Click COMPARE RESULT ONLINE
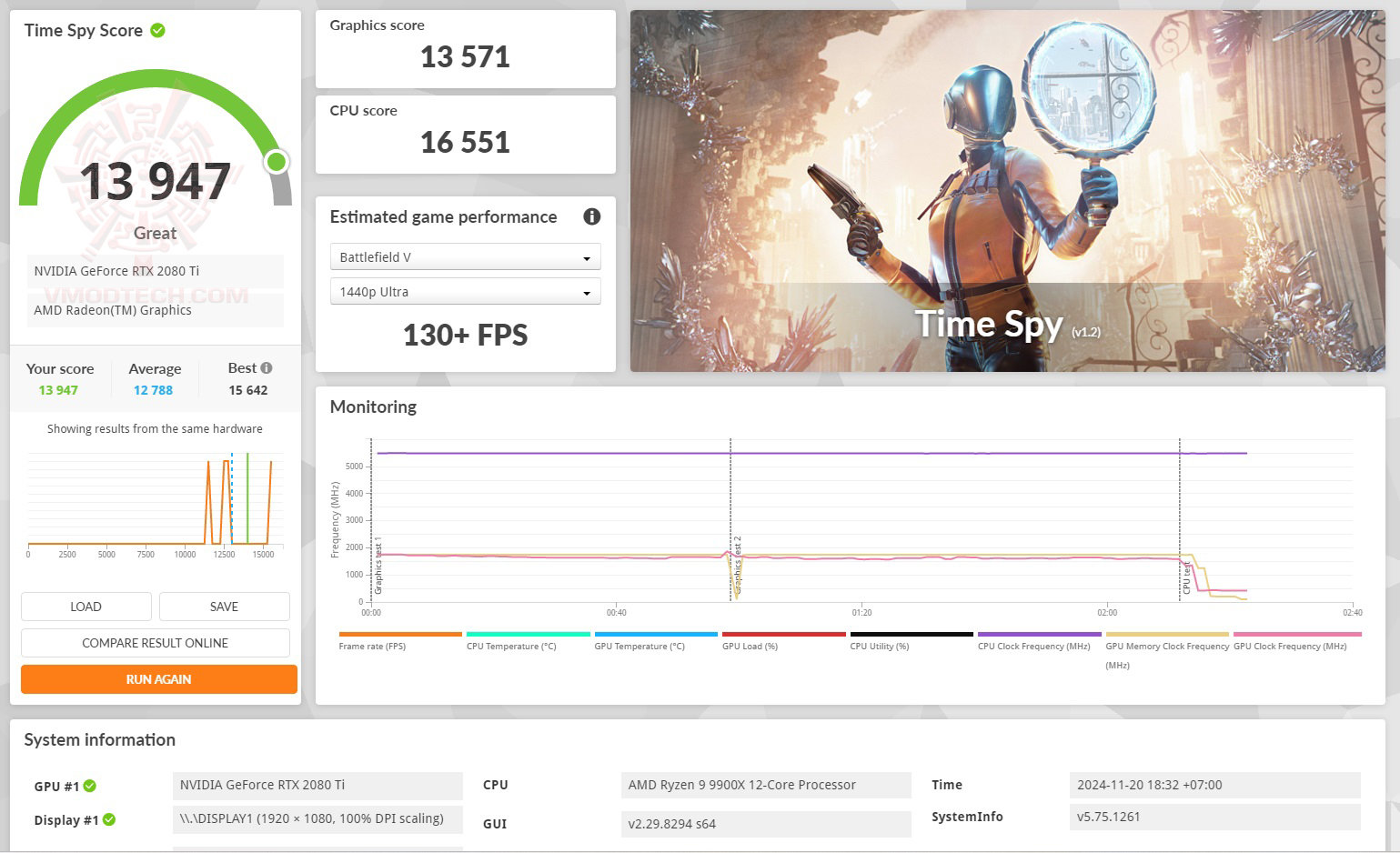1400x853 pixels. 155,642
